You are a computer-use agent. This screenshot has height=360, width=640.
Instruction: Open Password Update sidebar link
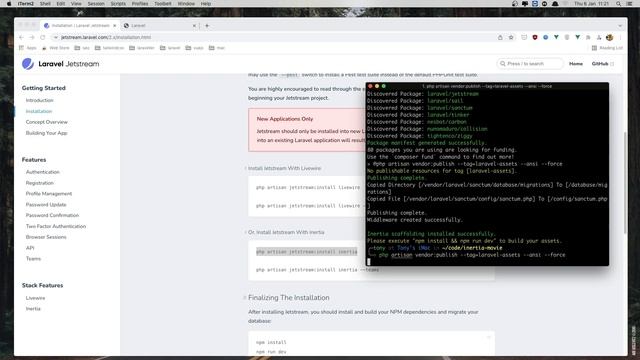pos(46,204)
